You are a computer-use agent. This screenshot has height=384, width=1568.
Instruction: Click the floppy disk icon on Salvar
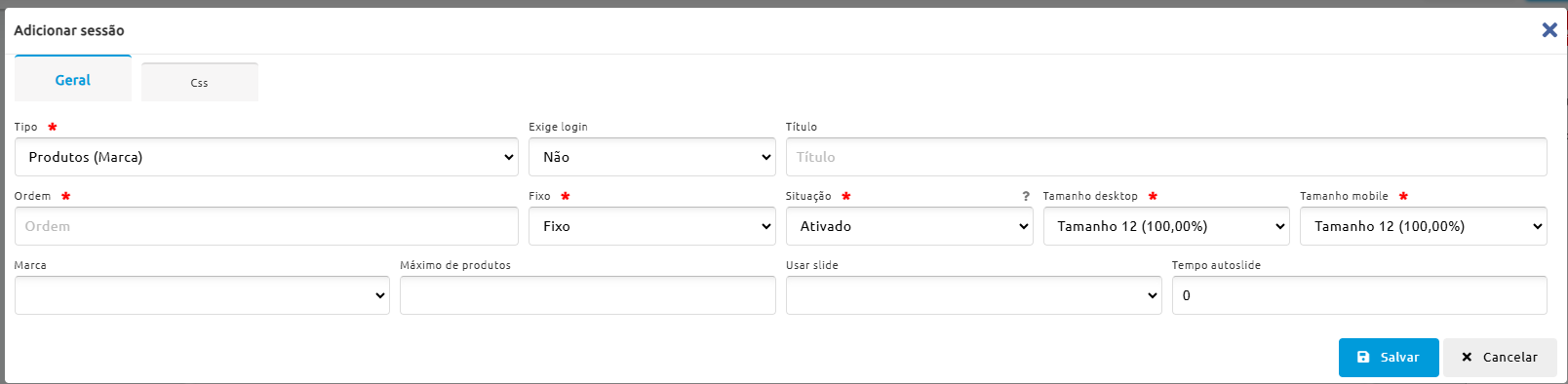tap(1363, 358)
